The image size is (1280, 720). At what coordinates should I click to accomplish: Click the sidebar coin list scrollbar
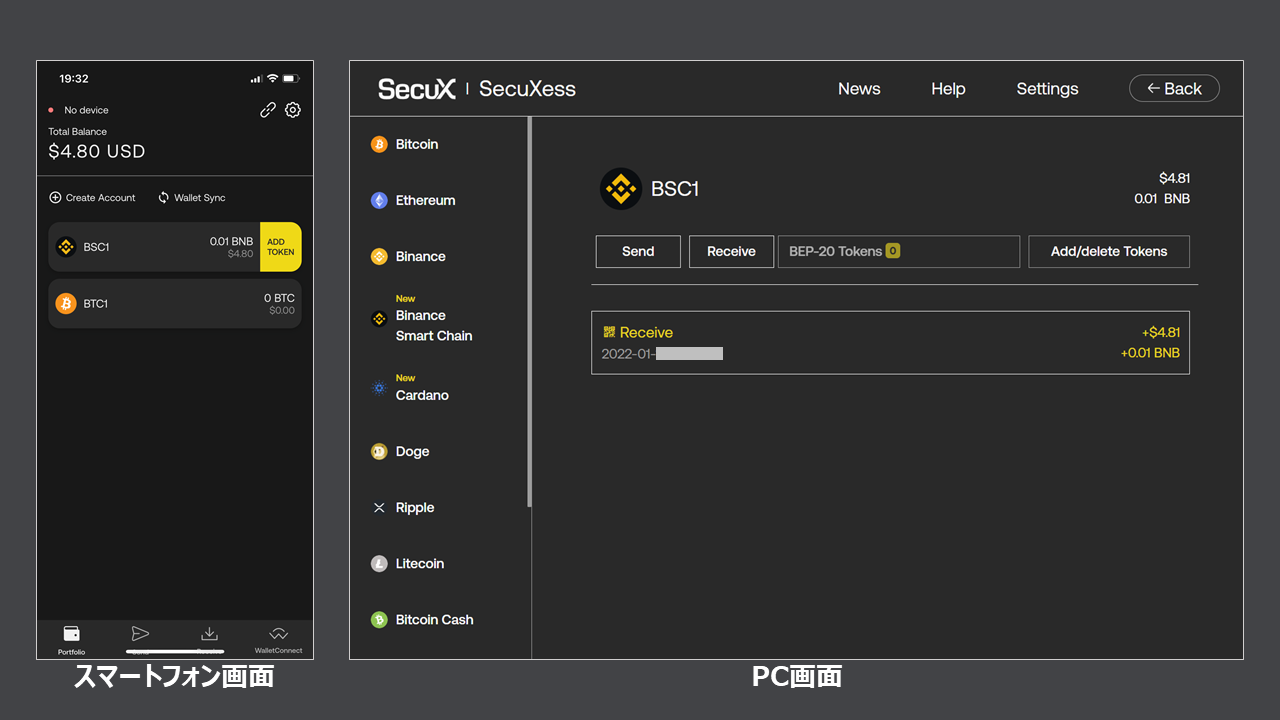coord(529,312)
